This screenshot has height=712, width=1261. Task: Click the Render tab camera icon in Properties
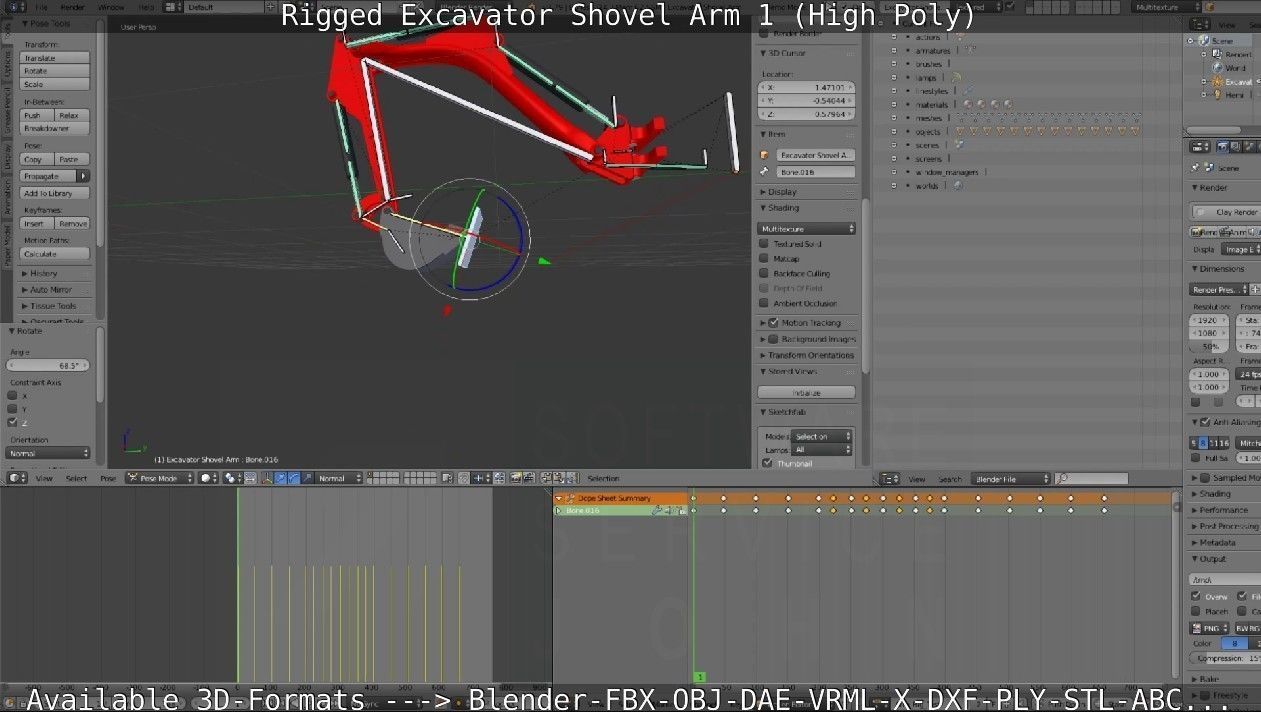click(1223, 145)
